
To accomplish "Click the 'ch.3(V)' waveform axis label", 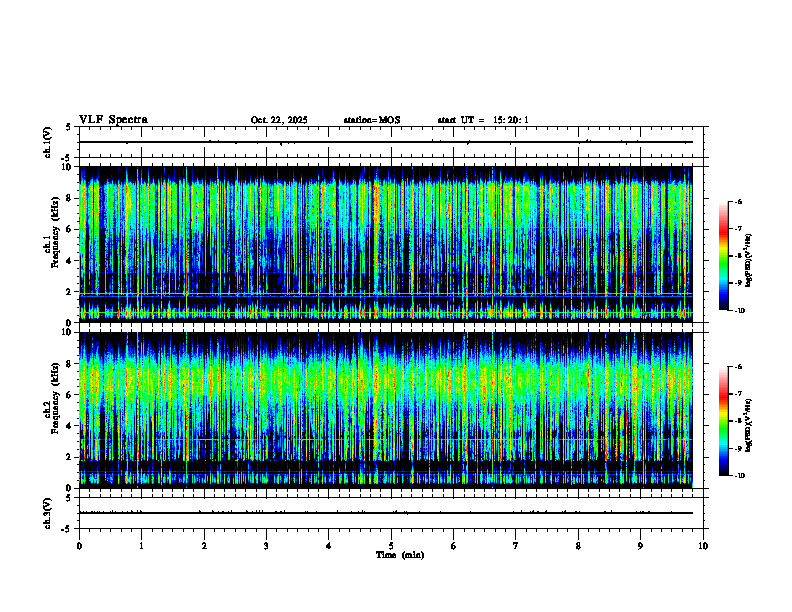I will (47, 513).
